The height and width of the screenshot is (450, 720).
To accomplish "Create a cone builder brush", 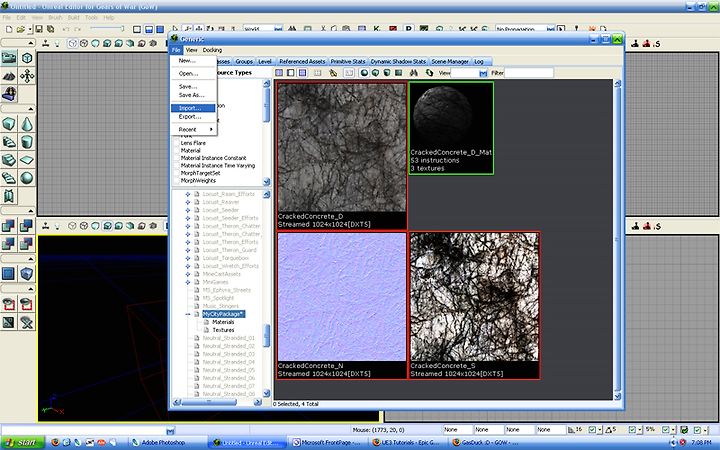I will click(x=27, y=124).
